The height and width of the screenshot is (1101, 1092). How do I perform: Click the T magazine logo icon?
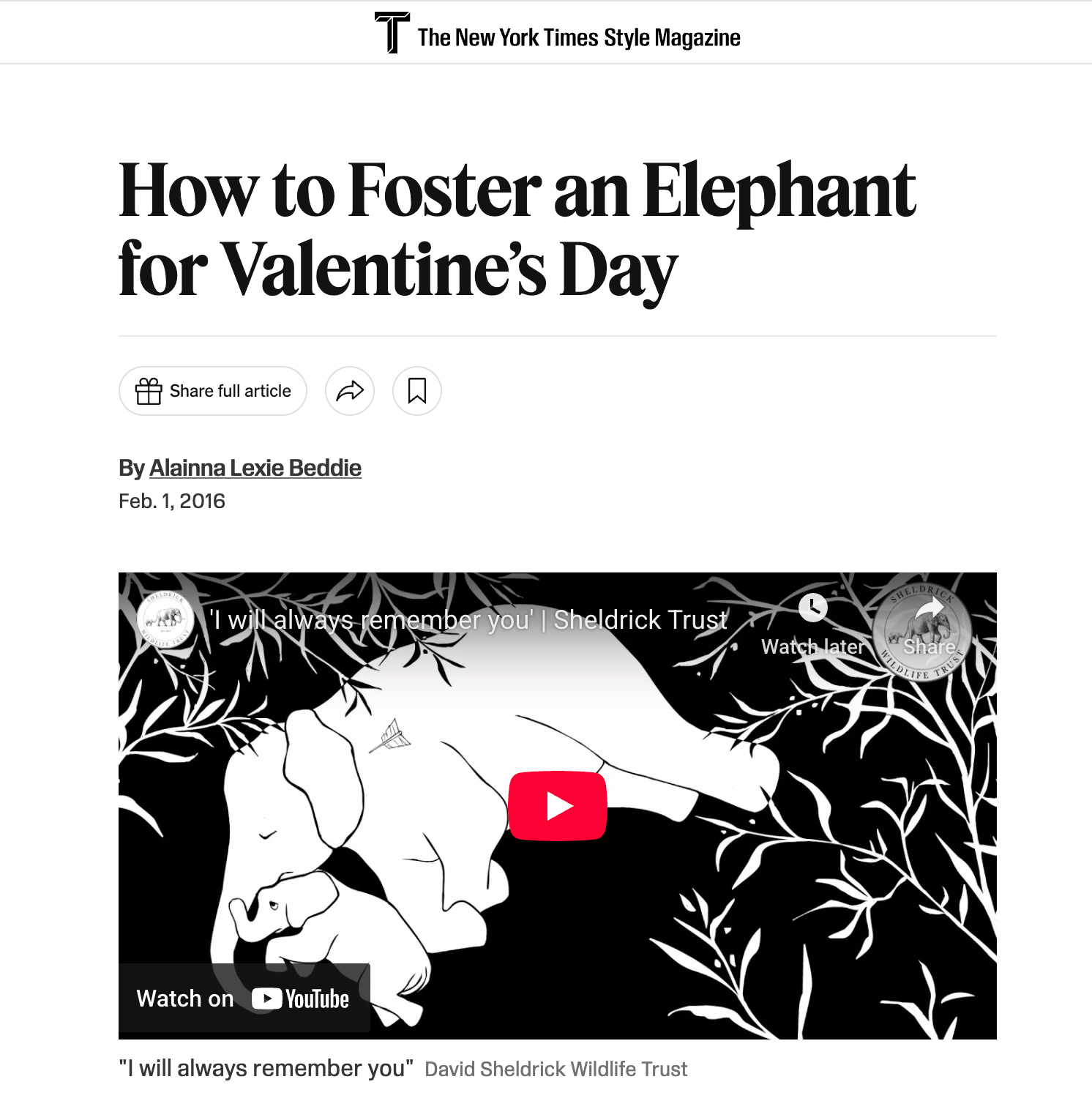[392, 32]
